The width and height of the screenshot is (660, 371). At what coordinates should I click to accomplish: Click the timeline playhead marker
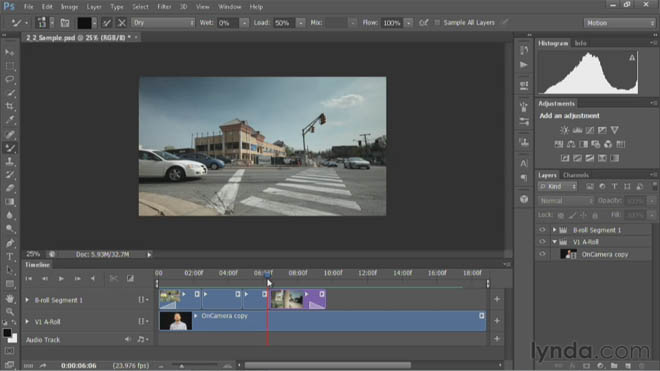(x=267, y=275)
